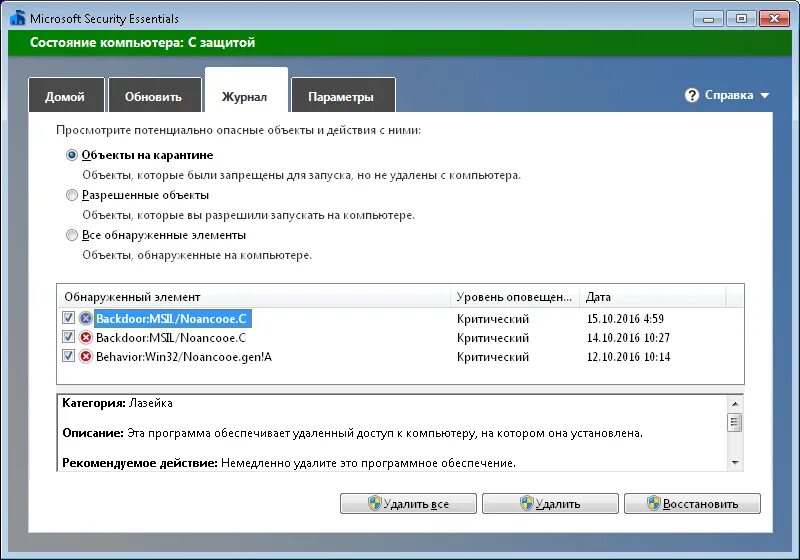Image resolution: width=800 pixels, height=560 pixels.
Task: Click 'Критический' in the 12.10.2016 row
Action: pyautogui.click(x=493, y=357)
